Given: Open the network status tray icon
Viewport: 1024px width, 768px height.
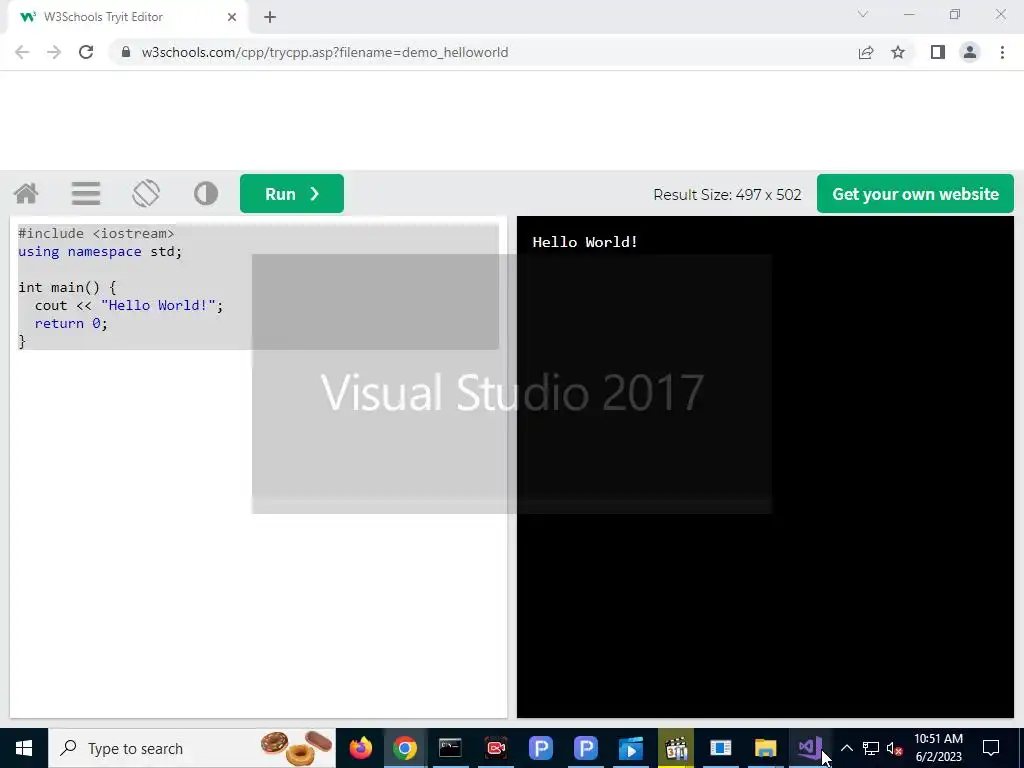Looking at the screenshot, I should tap(871, 748).
